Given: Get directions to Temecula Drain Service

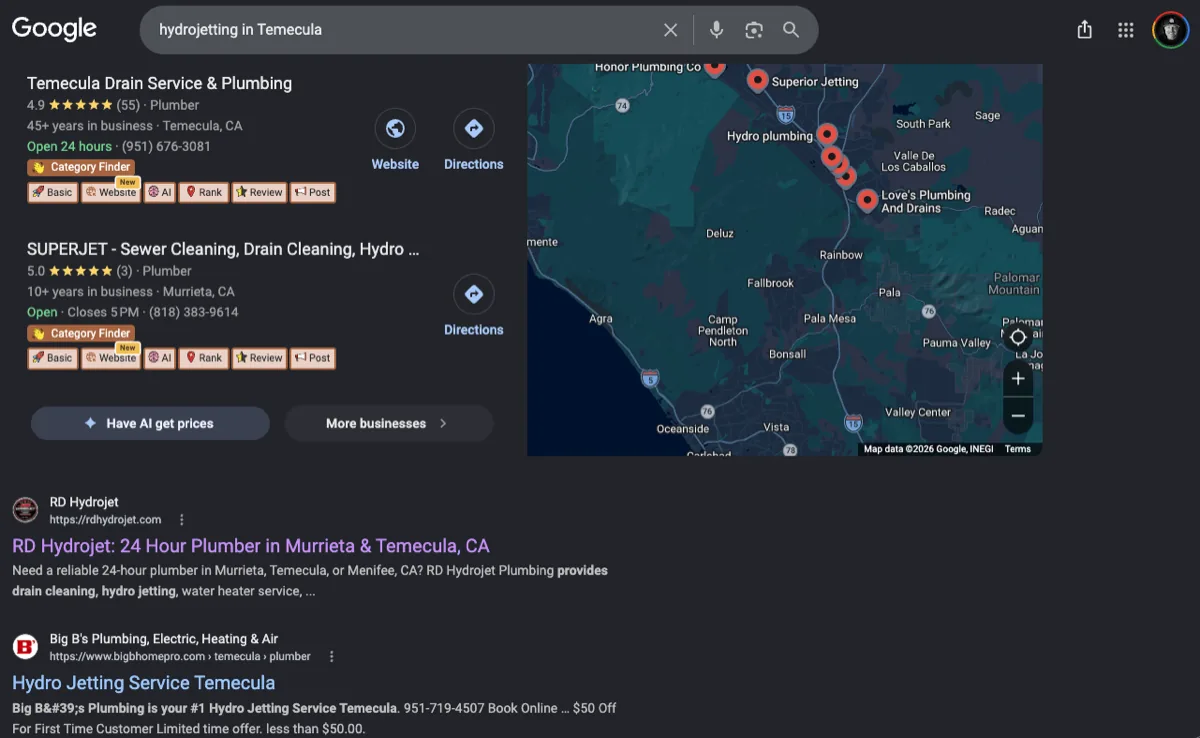Looking at the screenshot, I should point(474,128).
